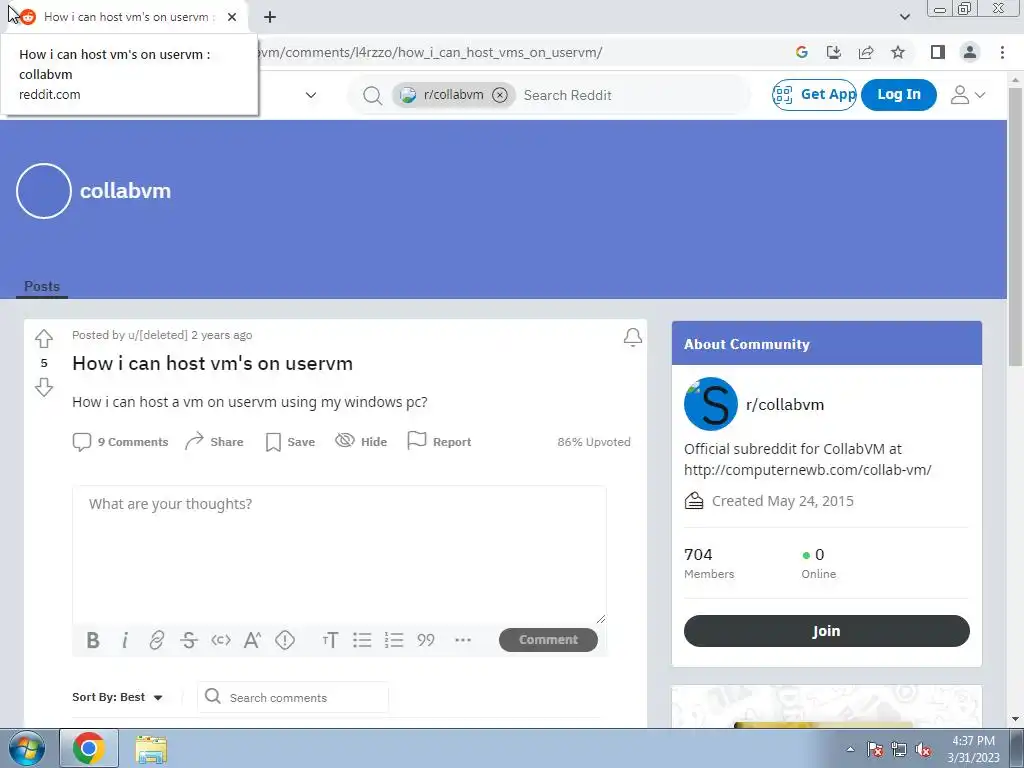This screenshot has width=1024, height=768.
Task: Bookmark this page with the star icon
Action: pos(898,52)
